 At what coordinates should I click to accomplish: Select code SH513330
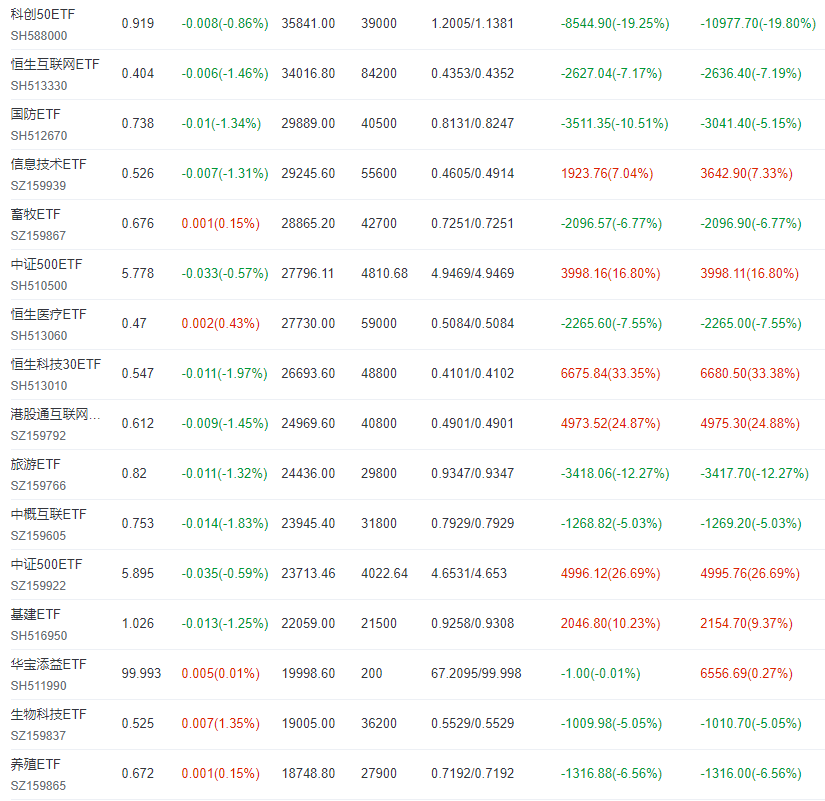click(x=39, y=86)
